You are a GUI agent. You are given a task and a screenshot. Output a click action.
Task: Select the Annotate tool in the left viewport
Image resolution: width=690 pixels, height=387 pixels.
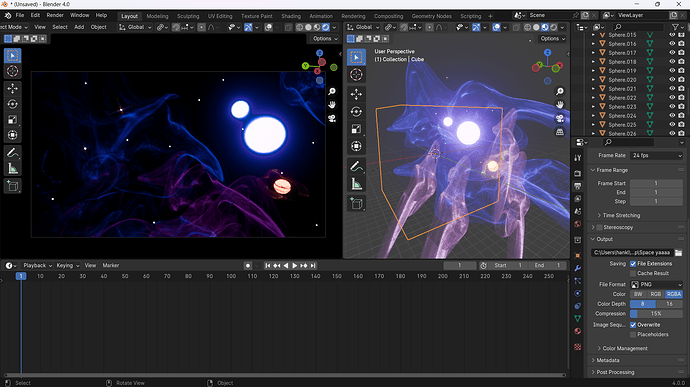12,153
